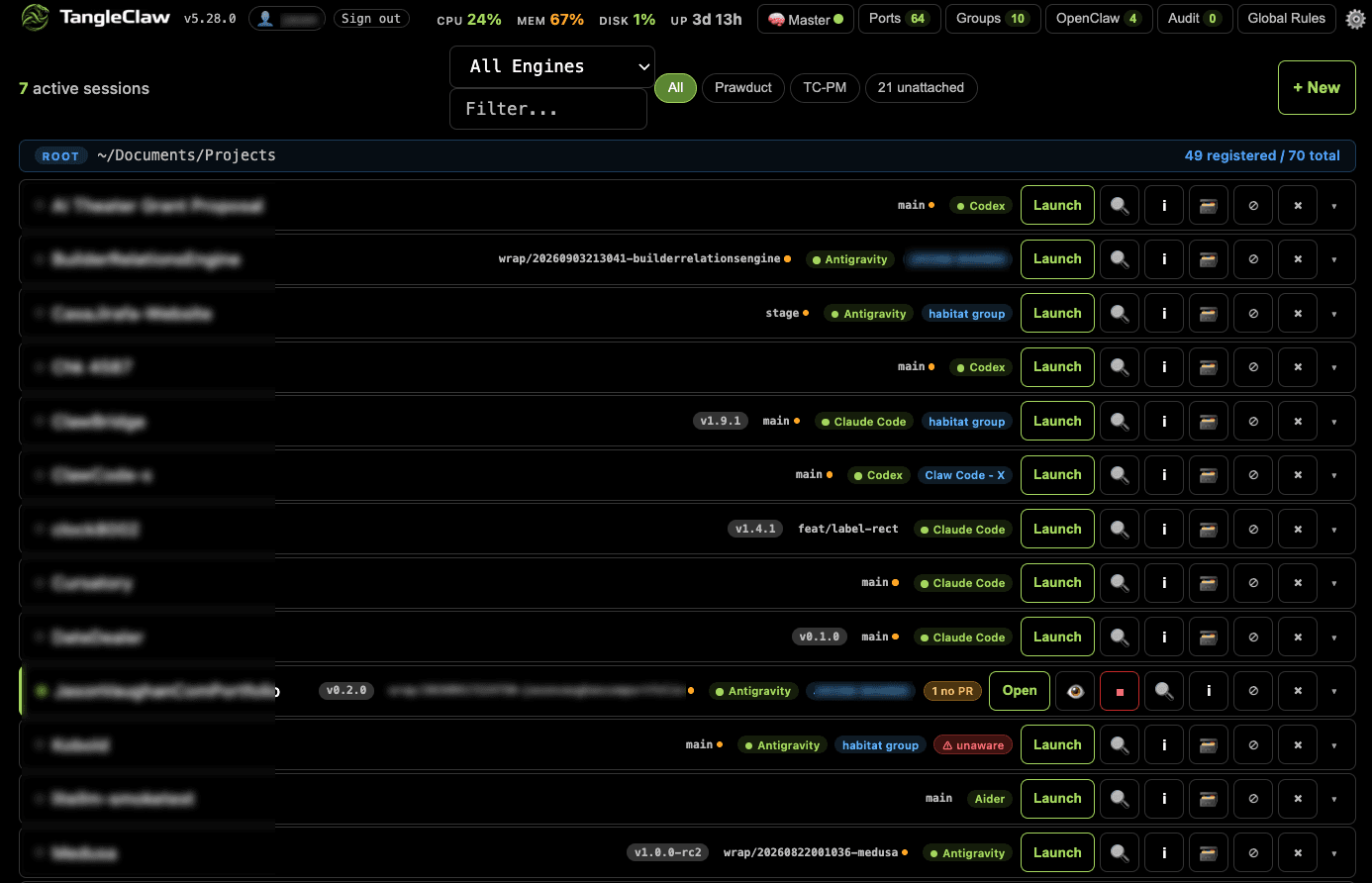Open the Ports 64 tab
The image size is (1372, 883).
(x=898, y=19)
